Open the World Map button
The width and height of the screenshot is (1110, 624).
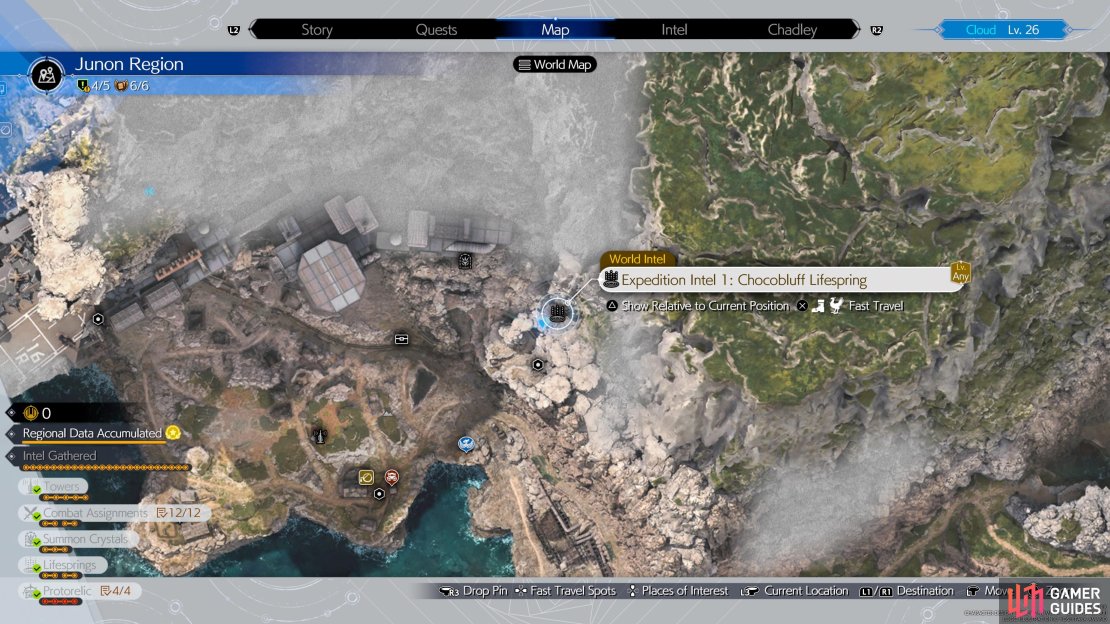[555, 64]
